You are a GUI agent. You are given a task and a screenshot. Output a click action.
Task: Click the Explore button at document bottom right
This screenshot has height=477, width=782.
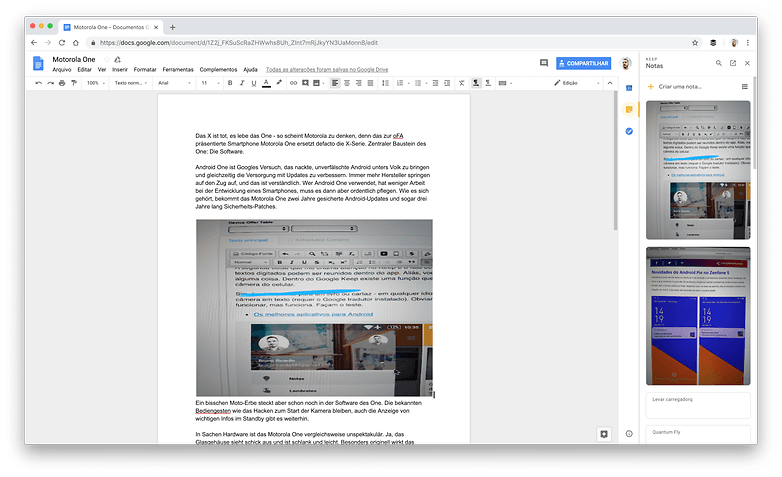point(604,434)
